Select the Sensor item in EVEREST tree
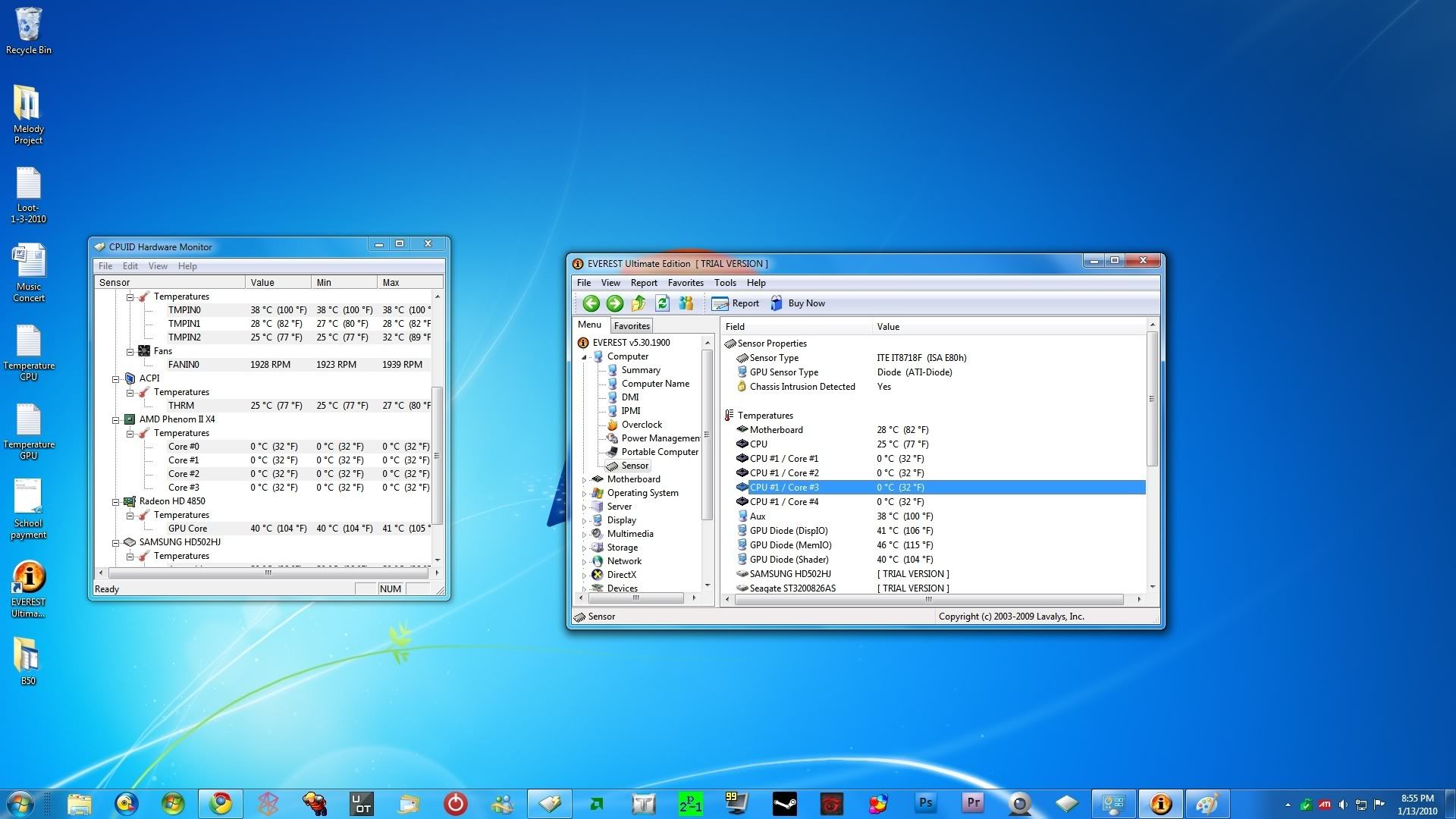 (x=635, y=466)
